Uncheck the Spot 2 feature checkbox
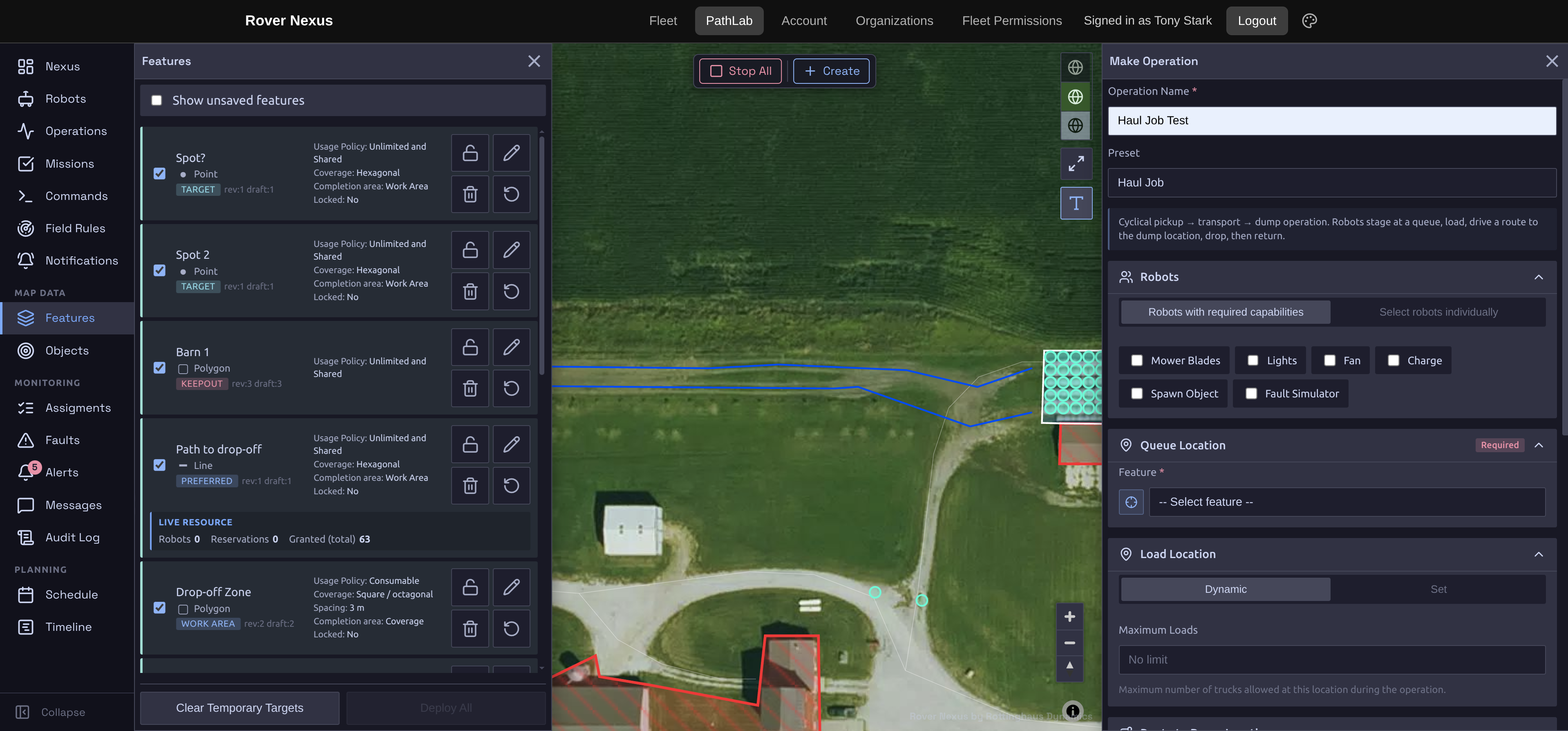1568x731 pixels. point(159,271)
